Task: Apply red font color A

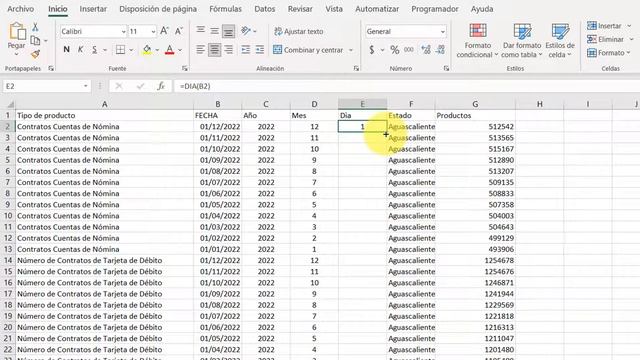Action: (x=170, y=50)
